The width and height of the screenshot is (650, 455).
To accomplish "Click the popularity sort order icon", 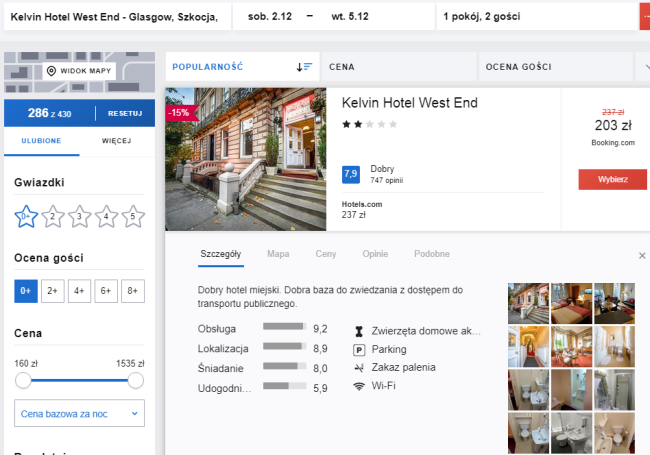I will [304, 66].
